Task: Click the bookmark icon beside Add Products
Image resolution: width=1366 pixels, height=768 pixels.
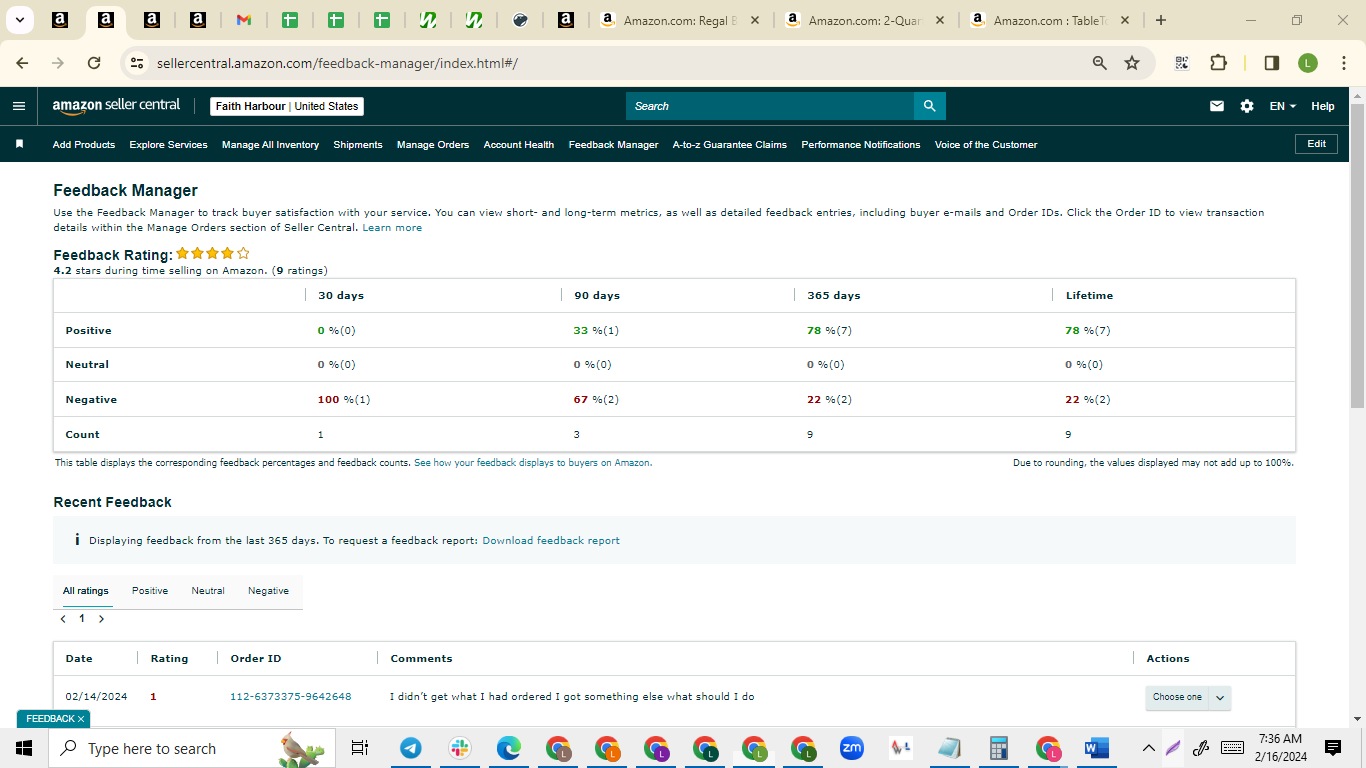Action: [x=19, y=144]
